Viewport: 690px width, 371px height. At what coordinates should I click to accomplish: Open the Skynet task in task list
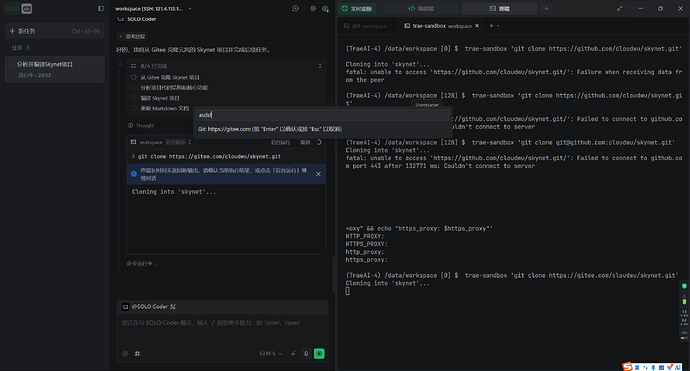[55, 69]
